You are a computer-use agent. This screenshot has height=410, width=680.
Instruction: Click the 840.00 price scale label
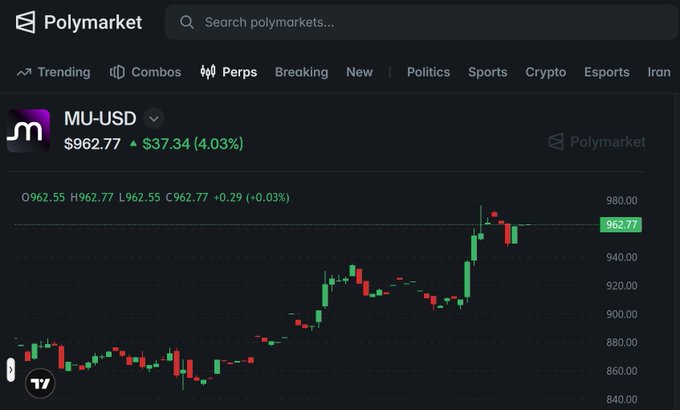pos(621,399)
